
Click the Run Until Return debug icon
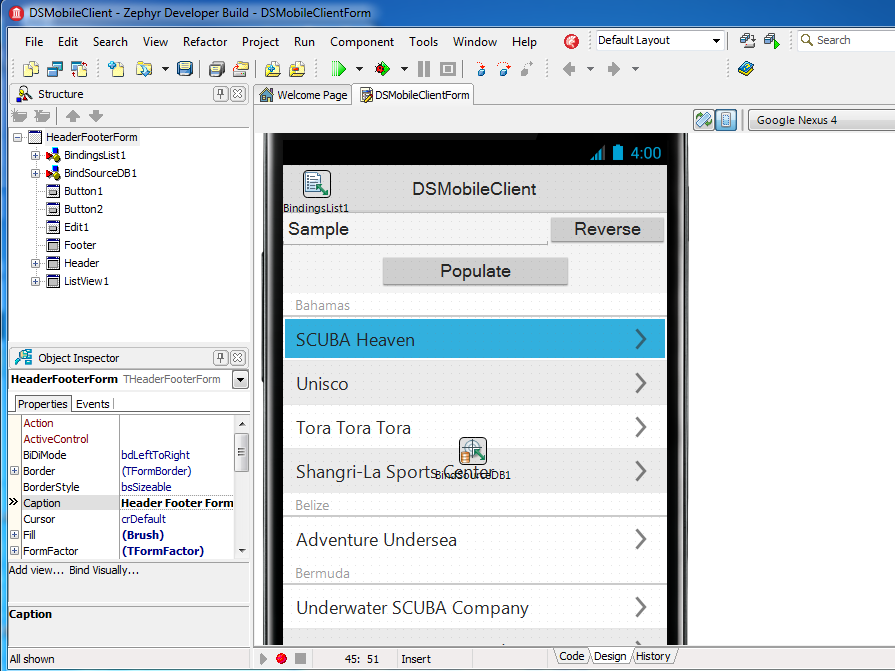[x=526, y=69]
